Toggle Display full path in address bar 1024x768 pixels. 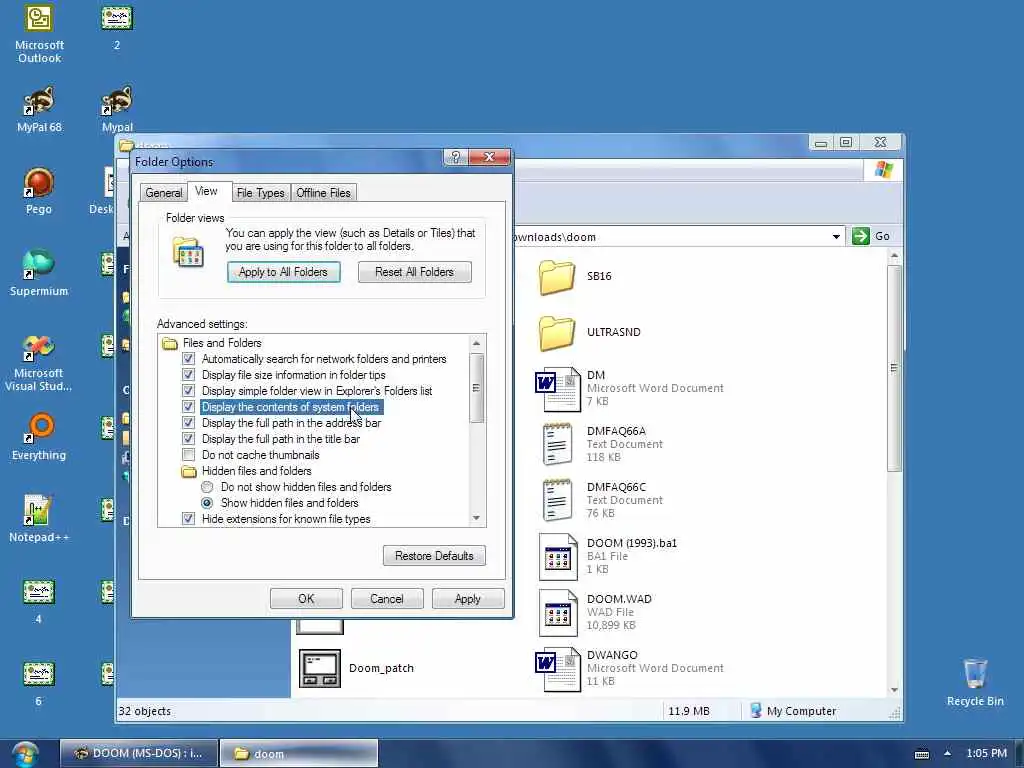click(188, 423)
